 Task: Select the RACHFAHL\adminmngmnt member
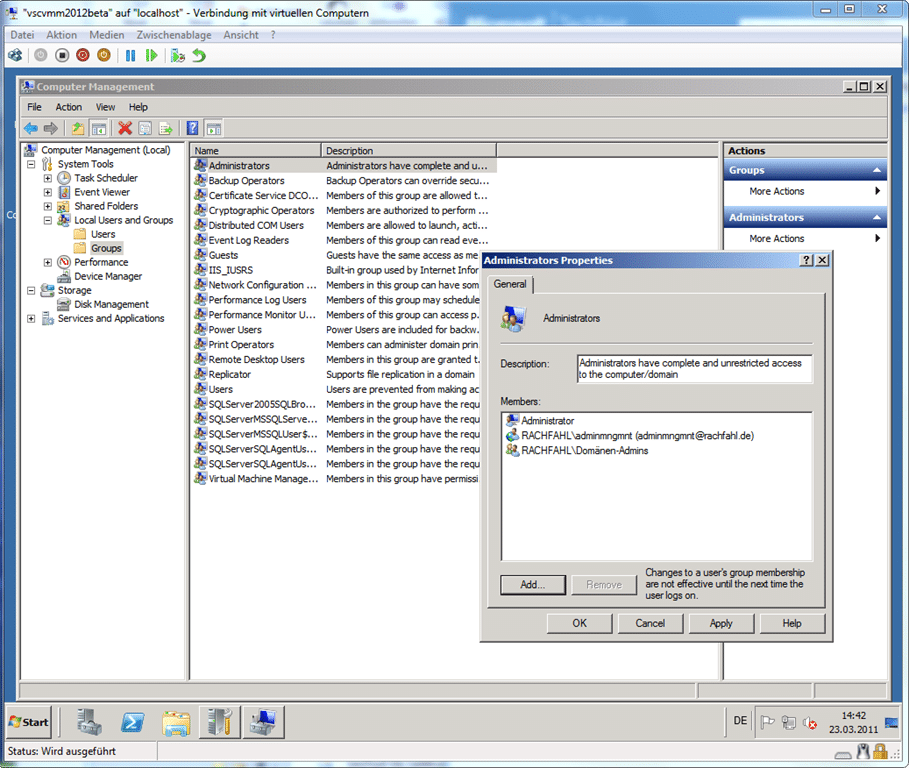(630, 436)
